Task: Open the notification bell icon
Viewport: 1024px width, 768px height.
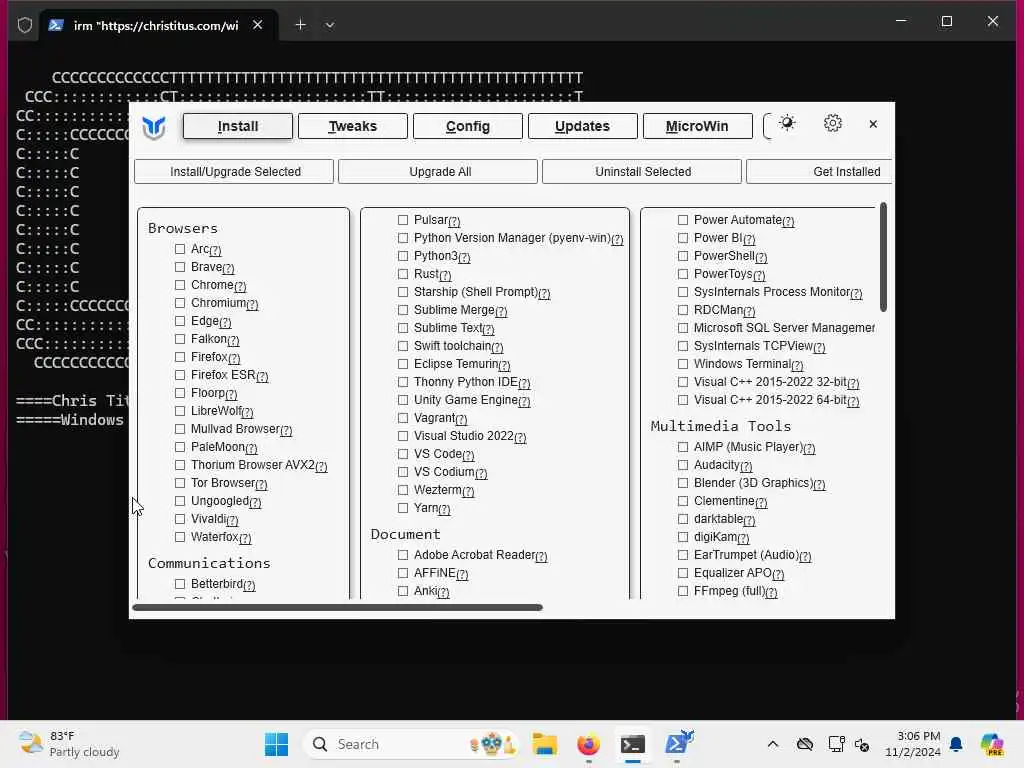Action: click(x=956, y=744)
